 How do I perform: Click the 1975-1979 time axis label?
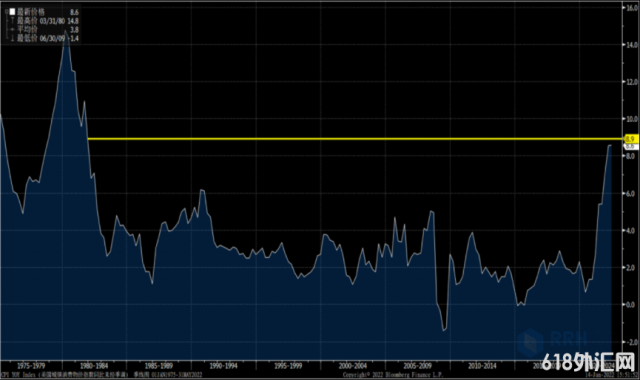(x=31, y=366)
